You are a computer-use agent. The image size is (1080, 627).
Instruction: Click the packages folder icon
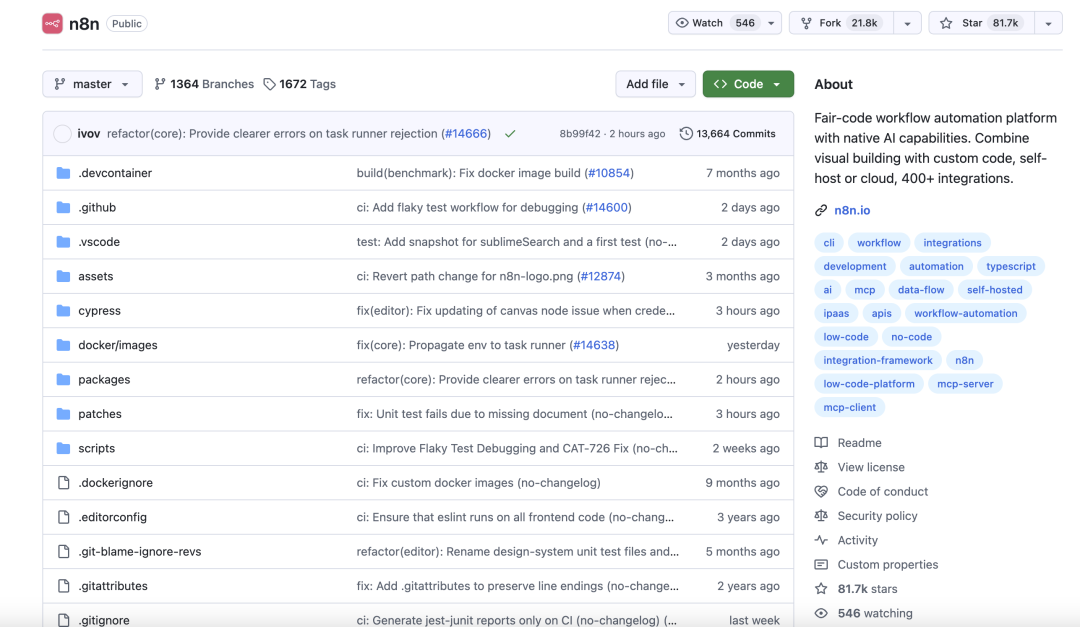[x=63, y=380]
